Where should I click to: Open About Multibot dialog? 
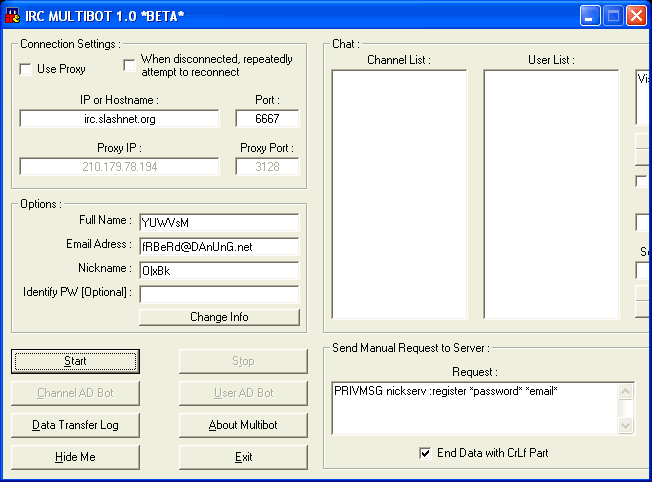click(243, 425)
